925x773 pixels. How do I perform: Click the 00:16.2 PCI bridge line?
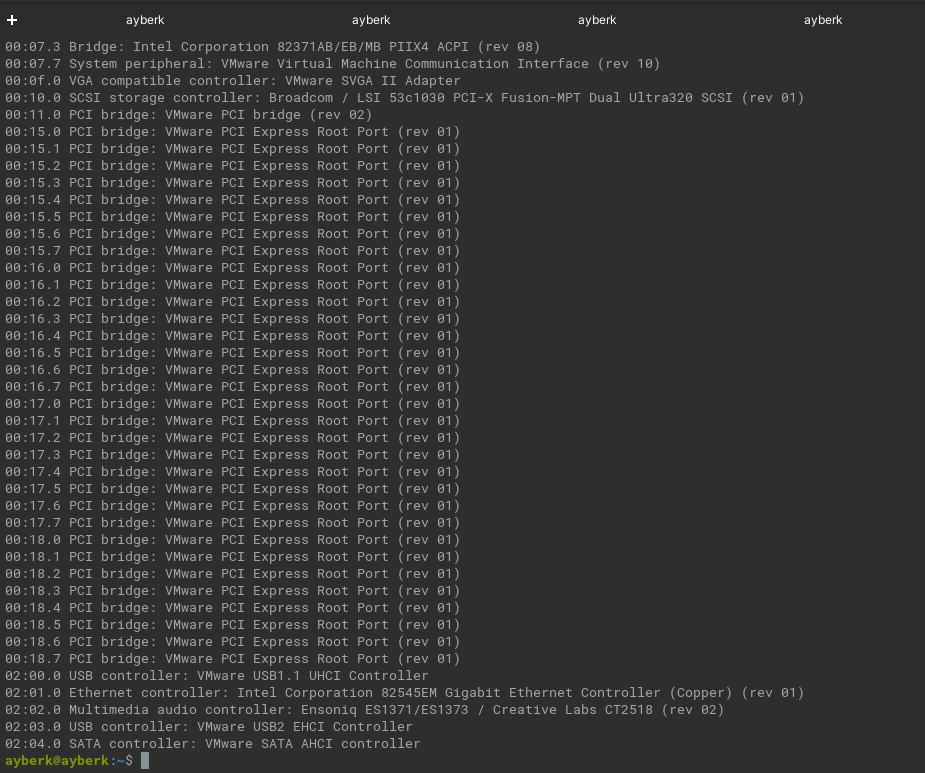pyautogui.click(x=232, y=302)
